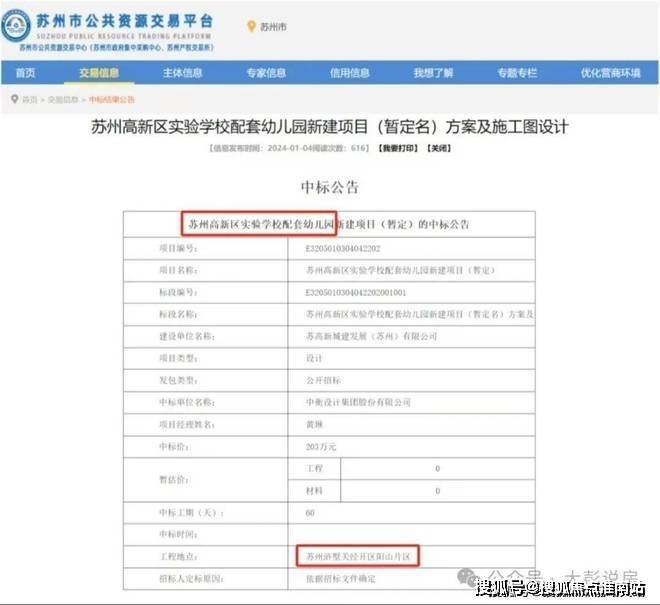Click the yellow location pin icon
The image size is (660, 605).
pos(251,26)
